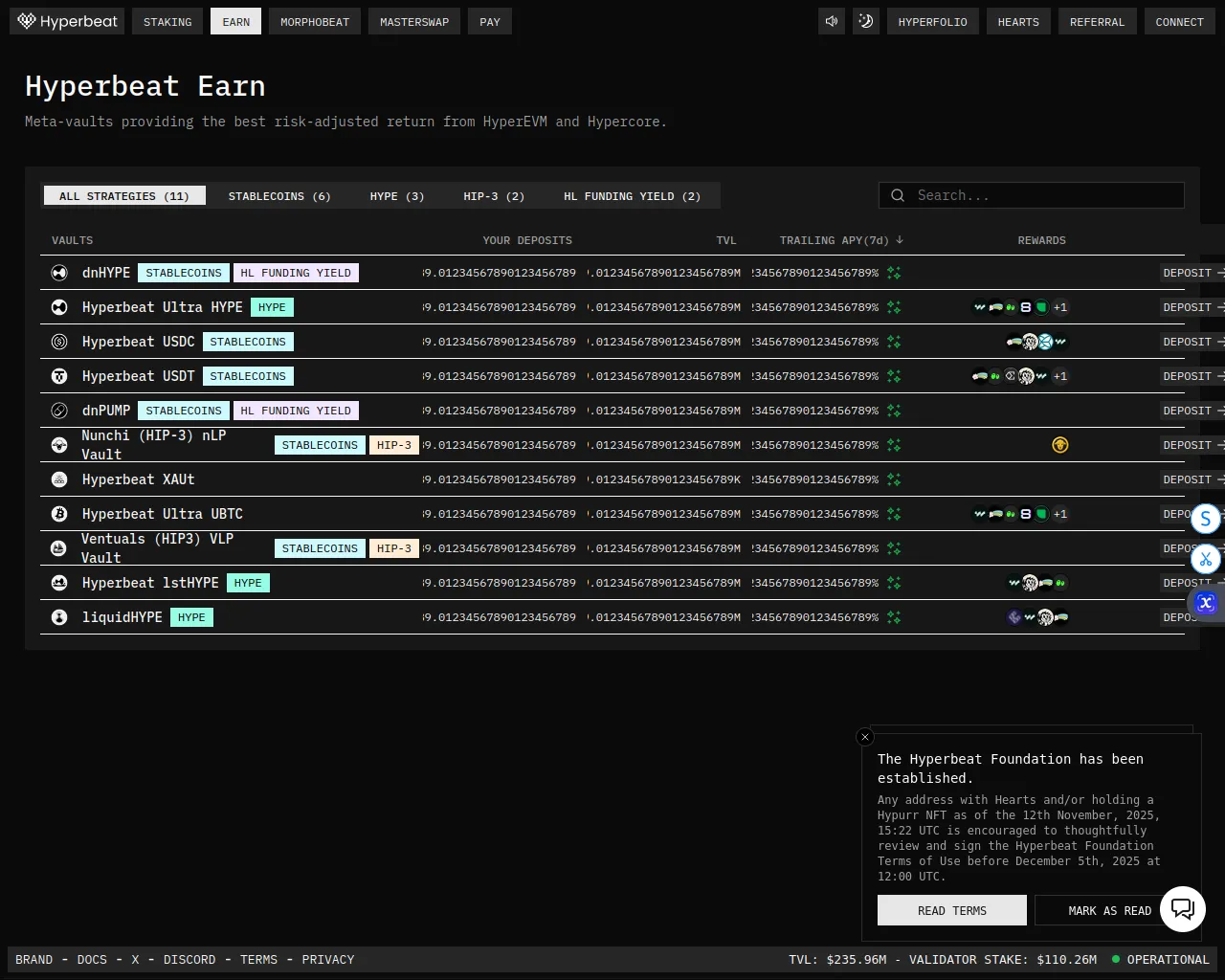Image resolution: width=1225 pixels, height=980 pixels.
Task: Show the All Strategies (11) filter
Action: (x=124, y=196)
